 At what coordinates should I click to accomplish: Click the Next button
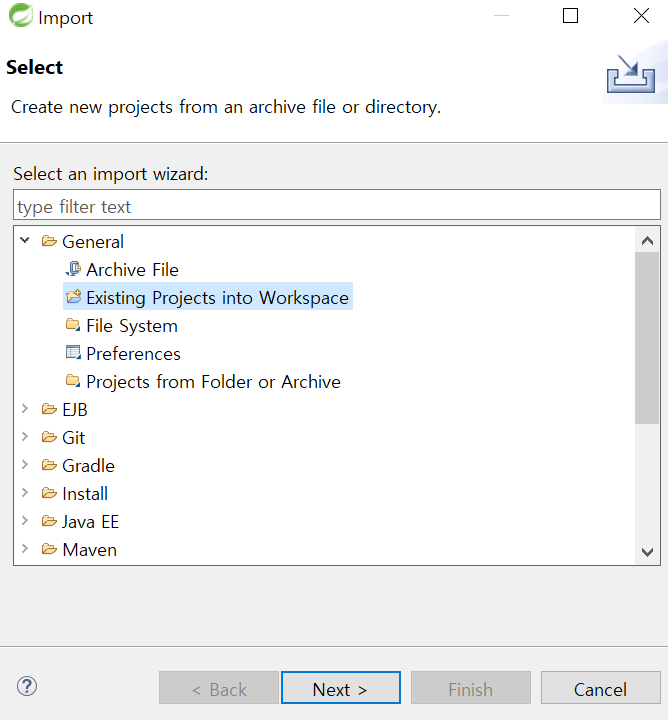tap(341, 688)
